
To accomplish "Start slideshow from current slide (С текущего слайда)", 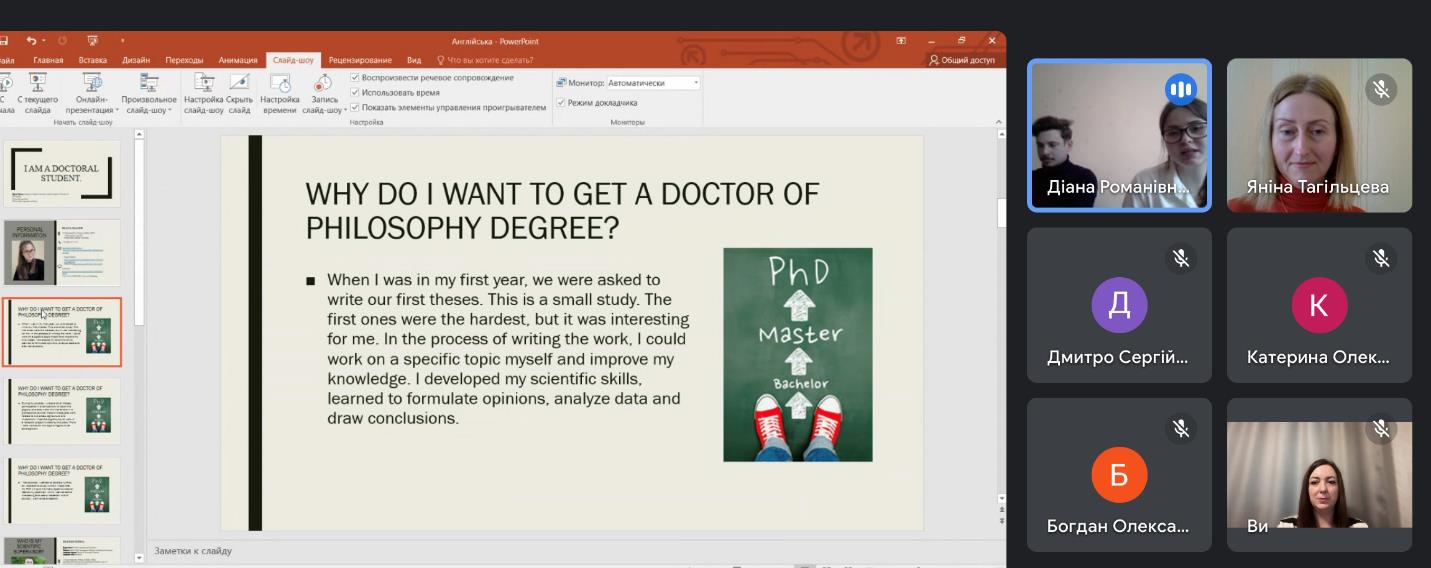I will (37, 93).
